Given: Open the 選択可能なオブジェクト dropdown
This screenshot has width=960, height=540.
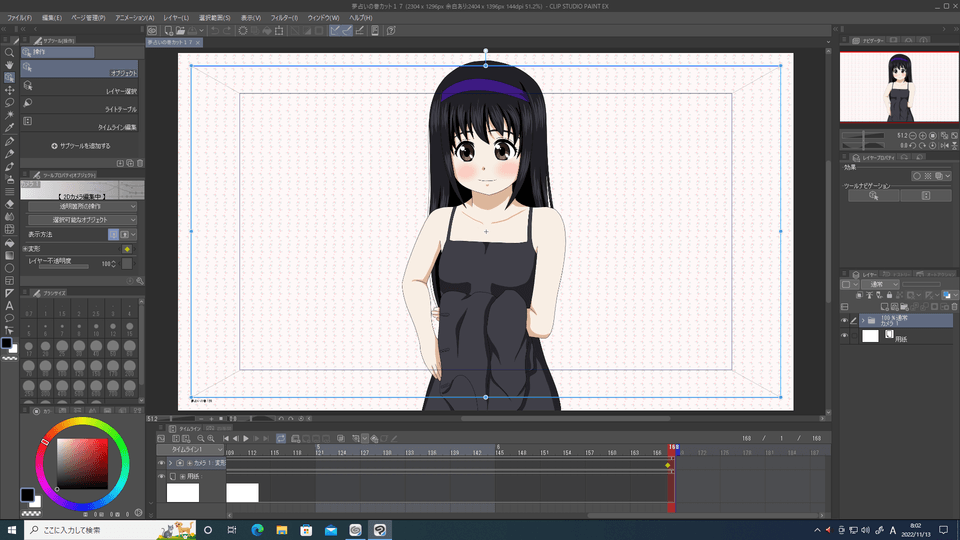Looking at the screenshot, I should coord(82,220).
